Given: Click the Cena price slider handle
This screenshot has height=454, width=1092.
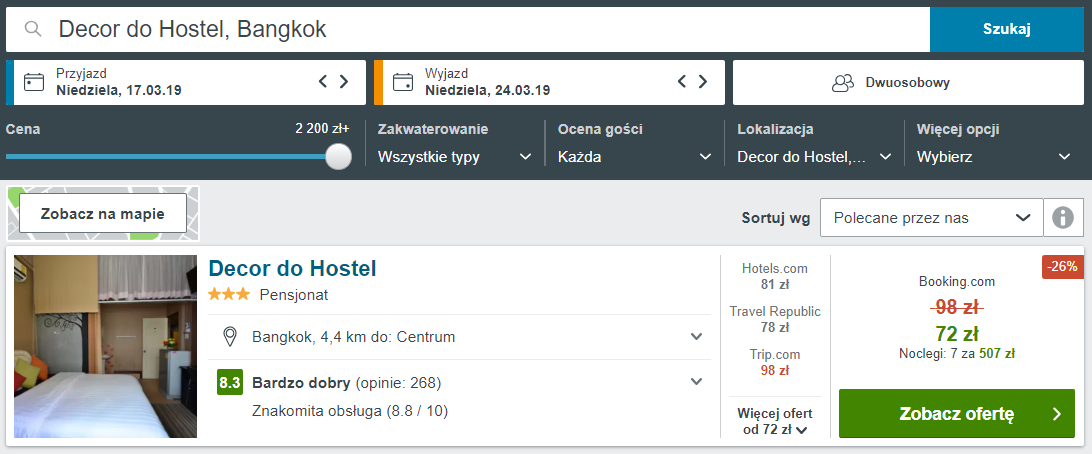Looking at the screenshot, I should pos(338,156).
